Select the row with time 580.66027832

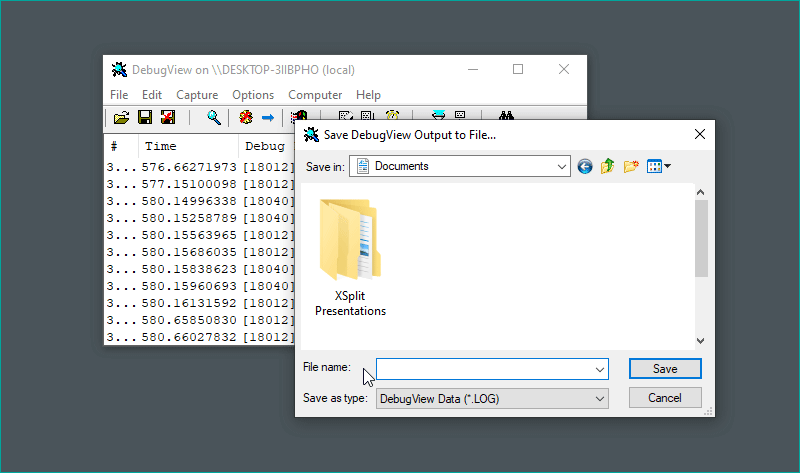point(200,337)
